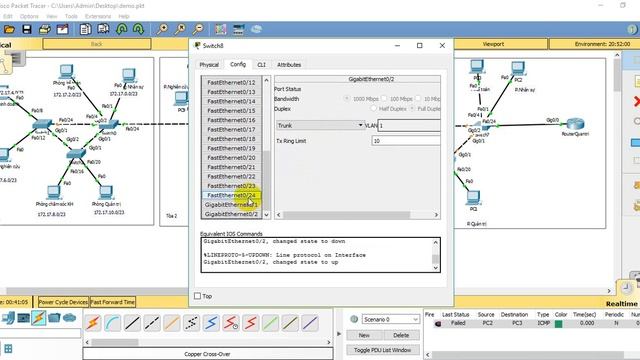Image resolution: width=640 pixels, height=360 pixels.
Task: Click the Print toolbar icon
Action: 44,29
